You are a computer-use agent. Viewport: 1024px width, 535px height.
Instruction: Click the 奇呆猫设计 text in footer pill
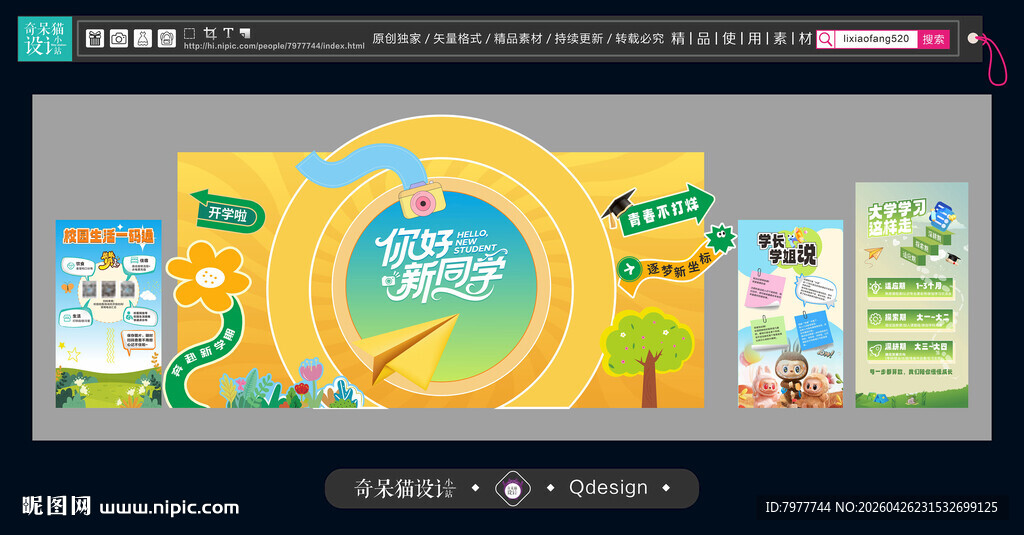pyautogui.click(x=405, y=488)
